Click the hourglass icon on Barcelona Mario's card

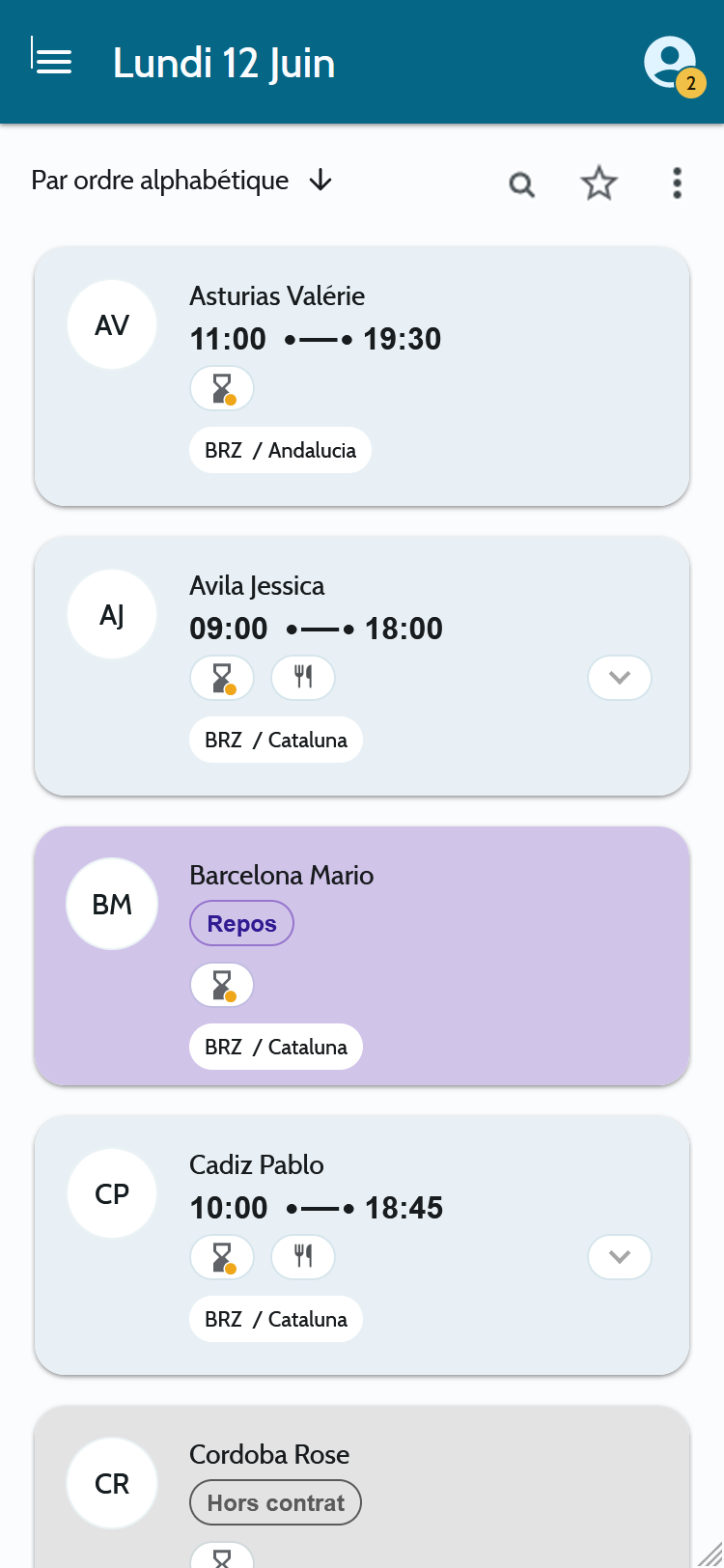click(x=222, y=985)
